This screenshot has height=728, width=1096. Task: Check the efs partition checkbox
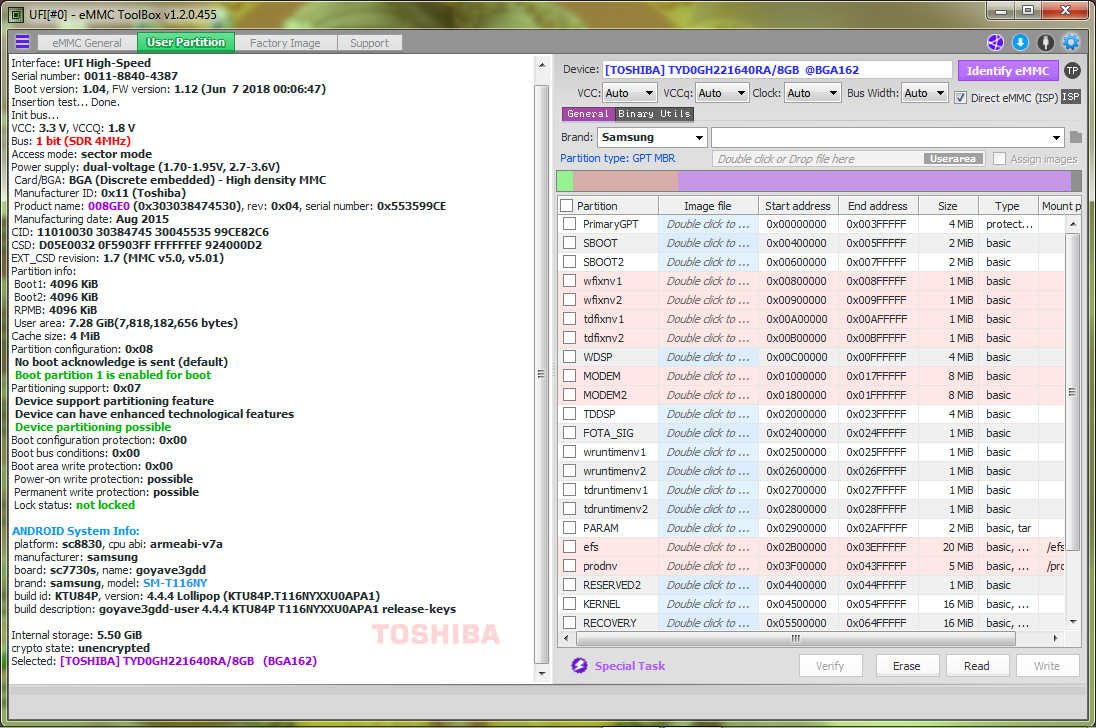click(570, 546)
